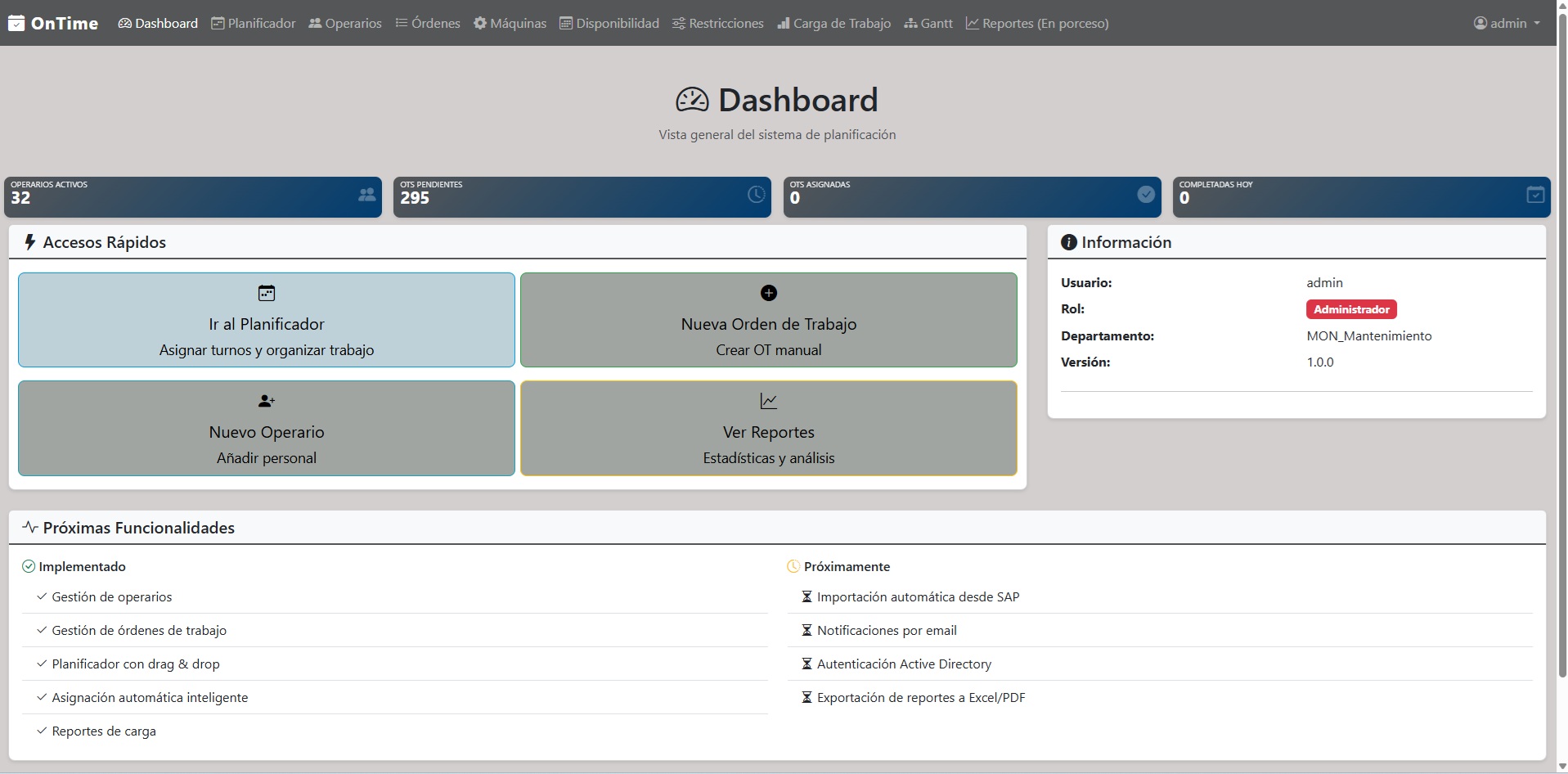Open Ver Reportes from quick access
The image size is (1568, 774).
768,428
